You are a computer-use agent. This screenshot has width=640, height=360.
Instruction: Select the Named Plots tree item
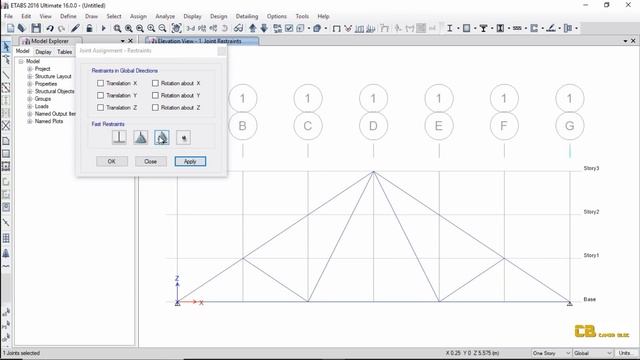pos(49,121)
